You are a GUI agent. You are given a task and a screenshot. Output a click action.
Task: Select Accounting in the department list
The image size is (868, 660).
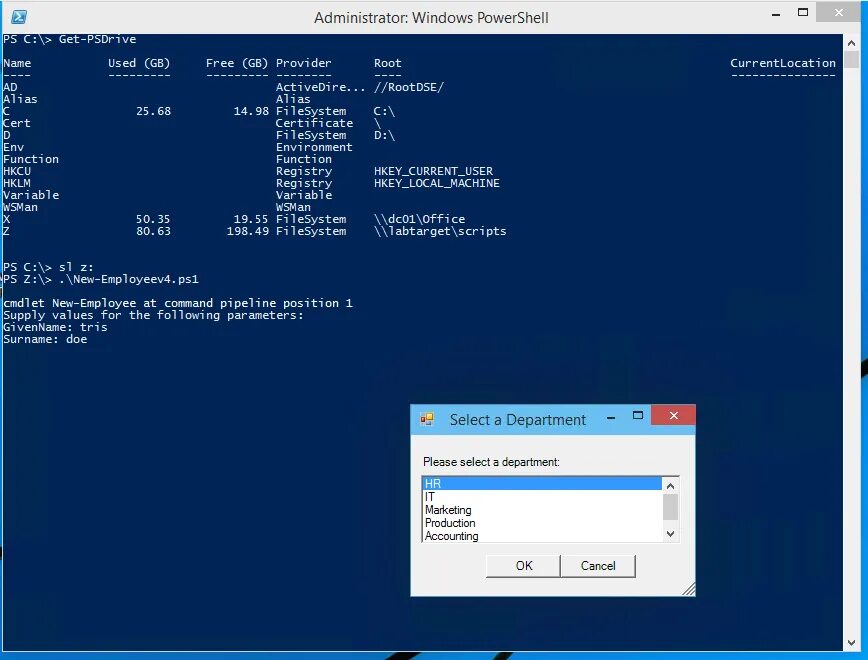tap(542, 536)
